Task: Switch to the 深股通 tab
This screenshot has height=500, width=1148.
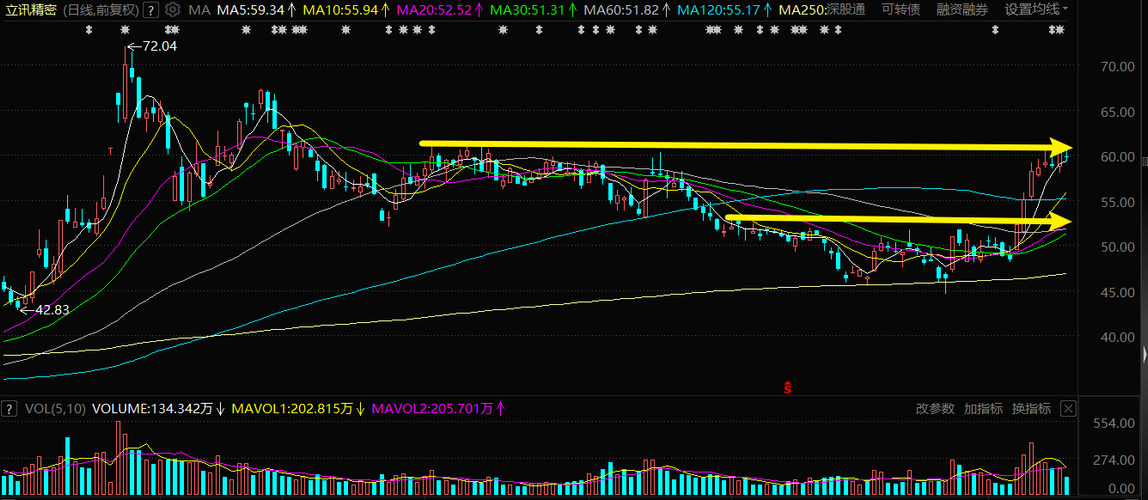Action: [x=845, y=10]
